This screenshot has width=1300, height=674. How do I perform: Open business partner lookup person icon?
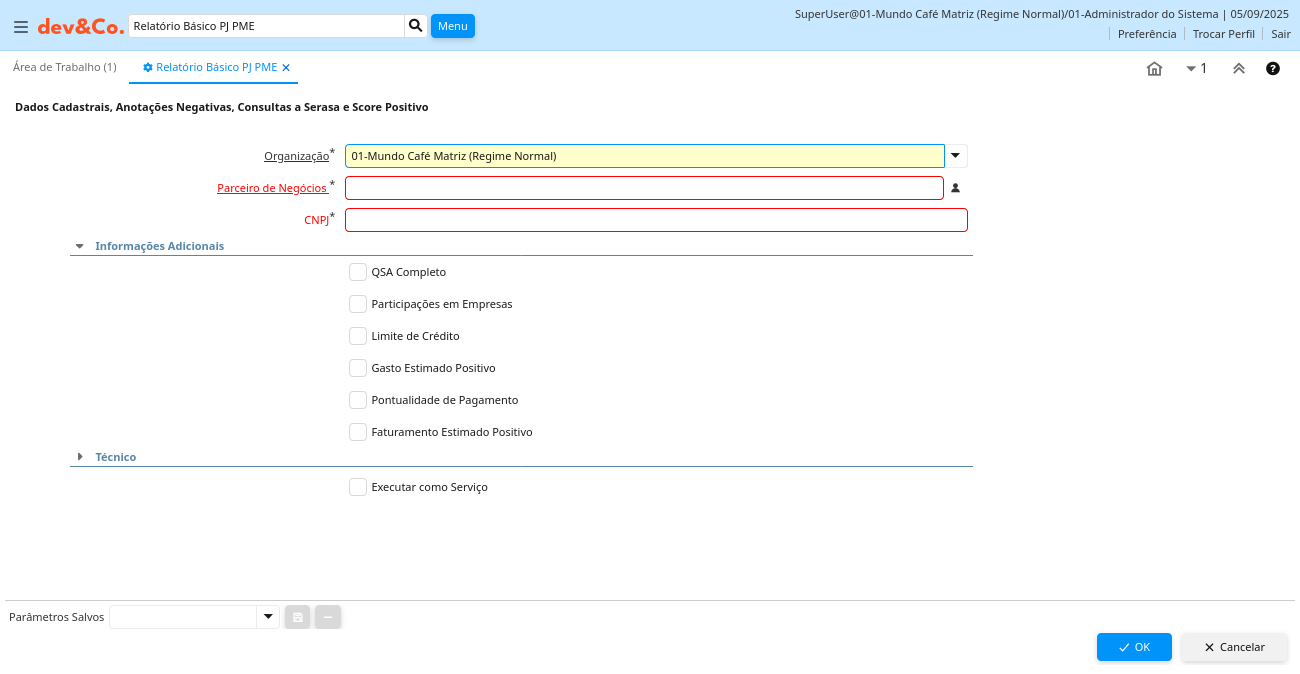[955, 188]
